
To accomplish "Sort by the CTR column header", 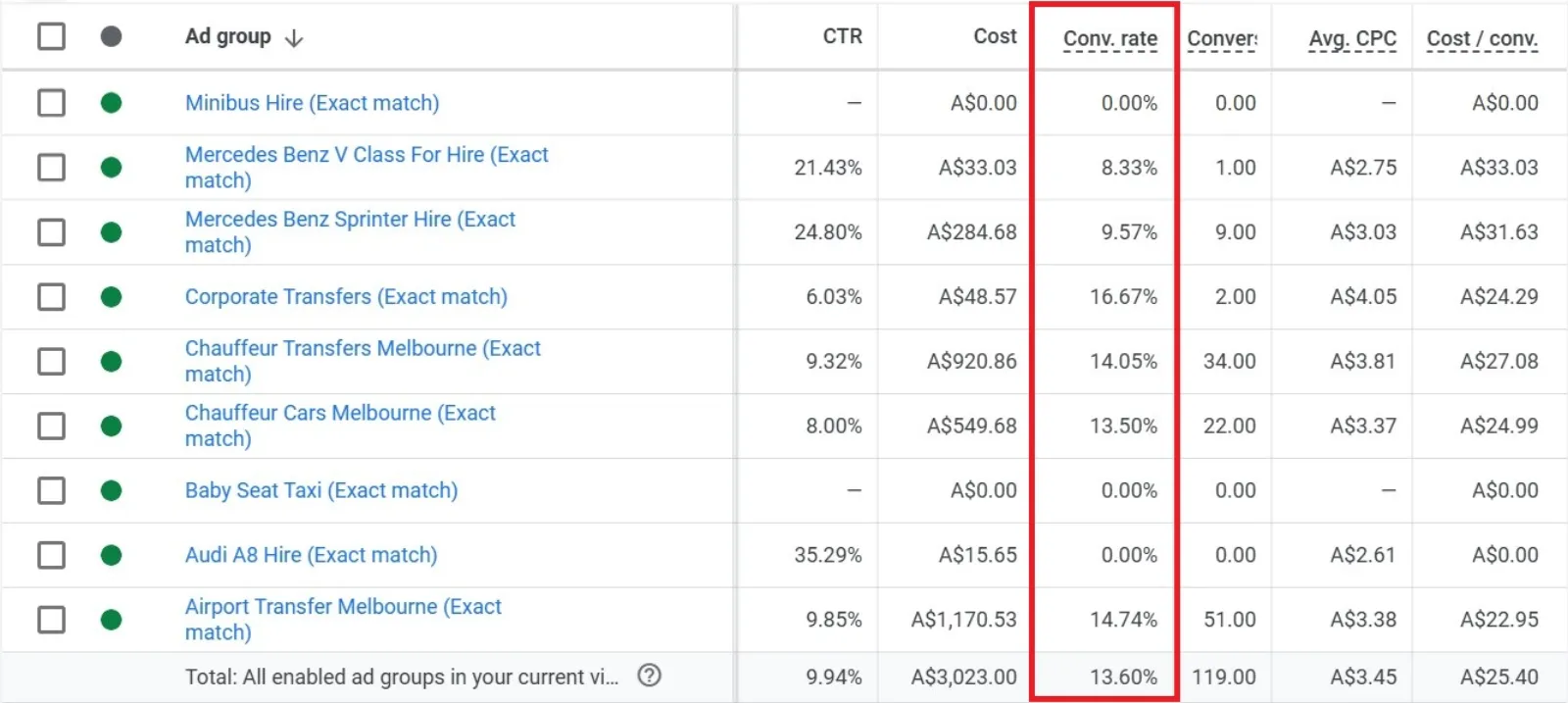I will point(842,36).
